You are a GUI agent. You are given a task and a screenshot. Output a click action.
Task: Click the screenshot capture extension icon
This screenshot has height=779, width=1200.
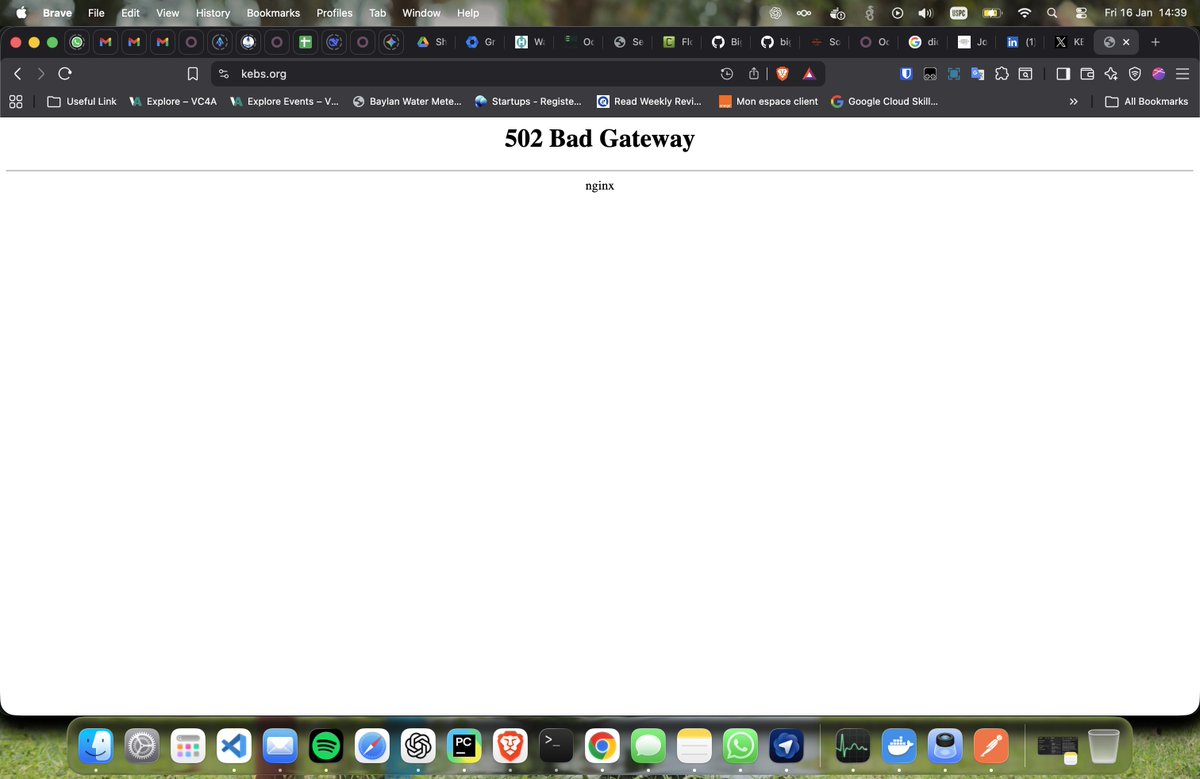[x=953, y=73]
